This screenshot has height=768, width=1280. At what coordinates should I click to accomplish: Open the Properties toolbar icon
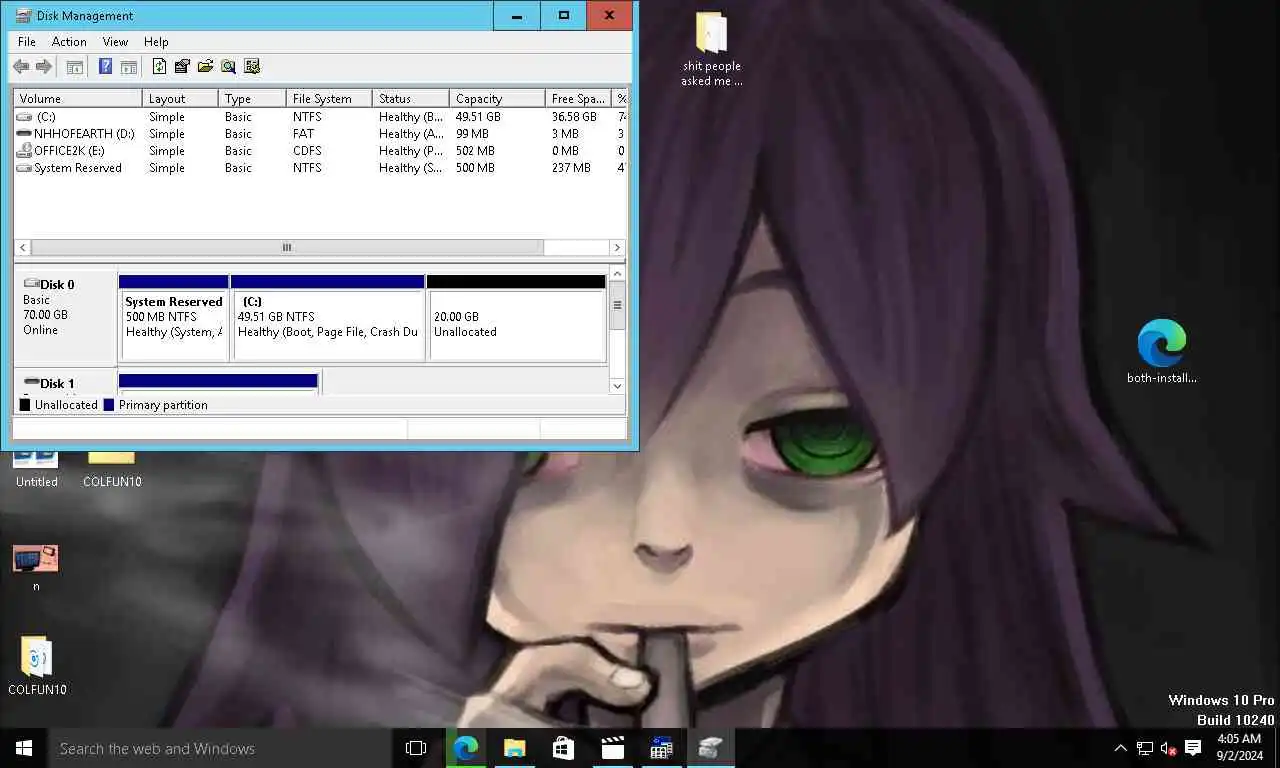(x=182, y=67)
